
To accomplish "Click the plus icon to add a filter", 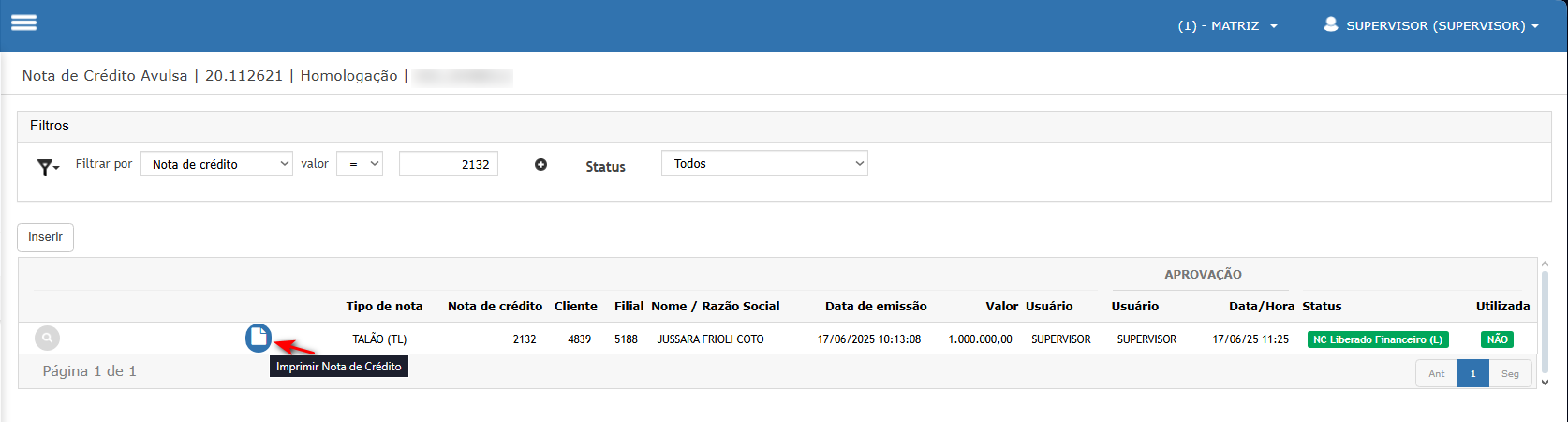I will 540,165.
